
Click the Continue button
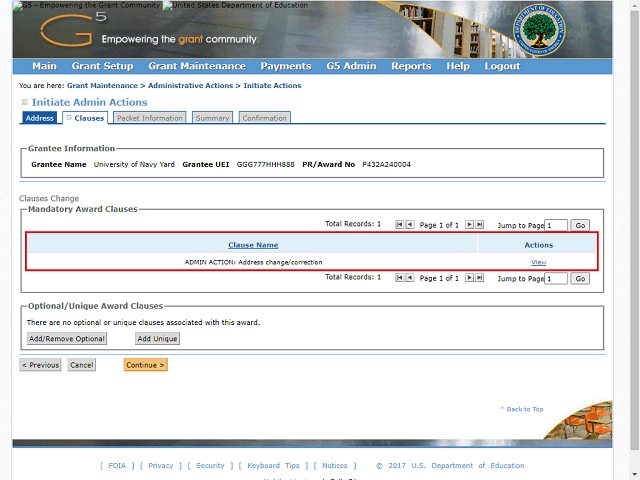coord(146,365)
